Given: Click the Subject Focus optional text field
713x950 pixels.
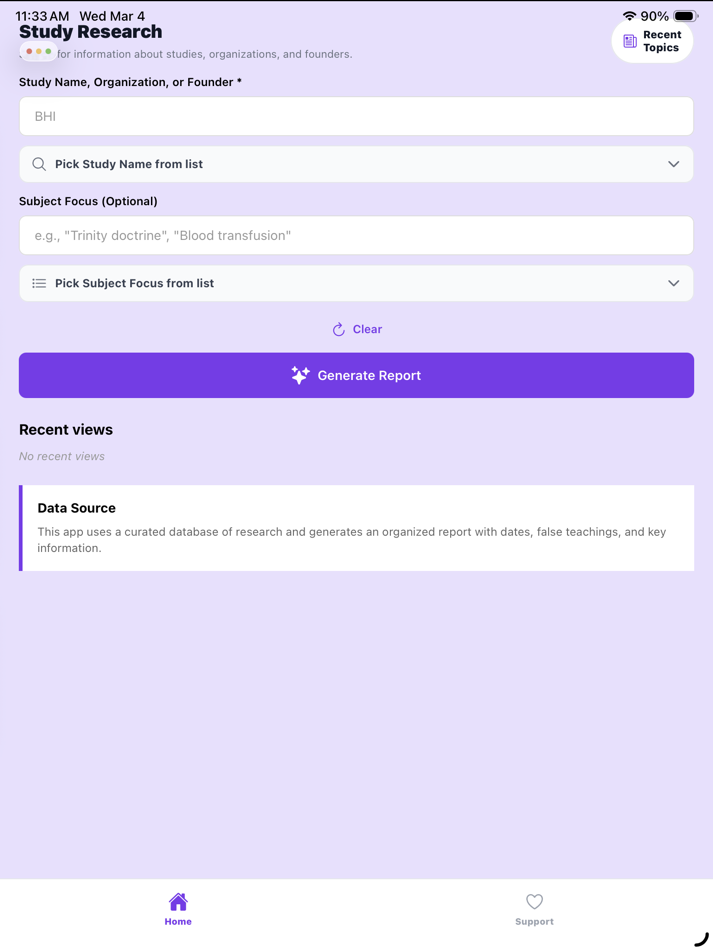Looking at the screenshot, I should [356, 235].
